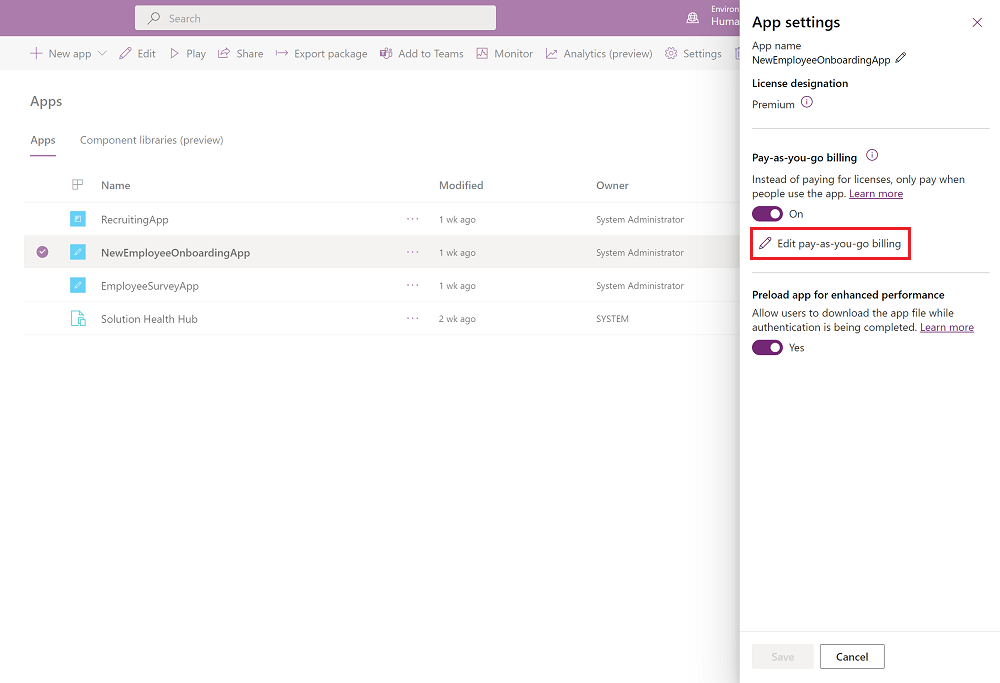Click the Edit pay-as-you-go billing button
Image resolution: width=1000 pixels, height=683 pixels.
(830, 243)
